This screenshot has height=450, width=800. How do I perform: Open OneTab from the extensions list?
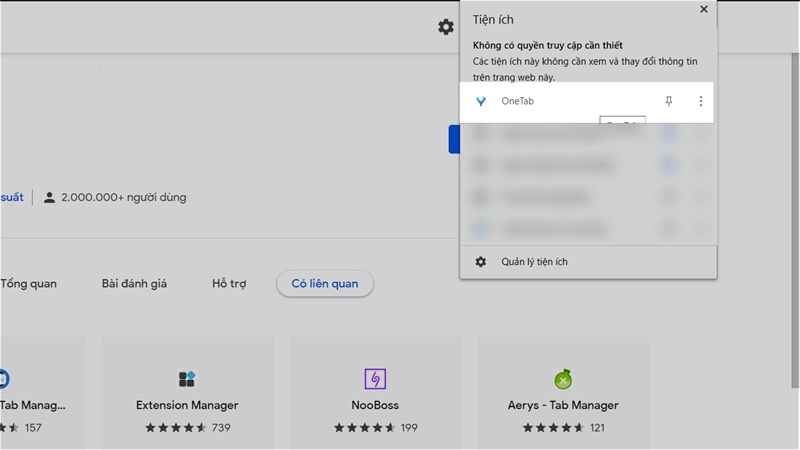(x=587, y=102)
